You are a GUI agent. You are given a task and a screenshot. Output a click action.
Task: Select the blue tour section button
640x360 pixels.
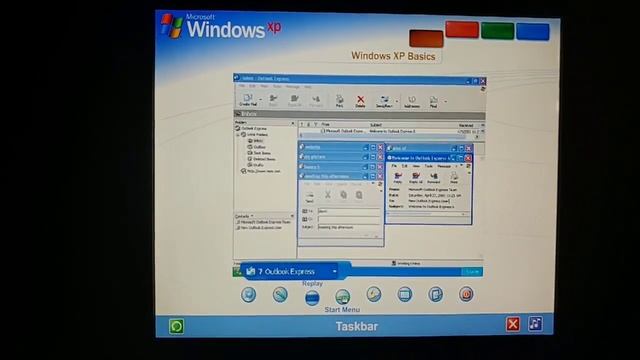[x=533, y=32]
